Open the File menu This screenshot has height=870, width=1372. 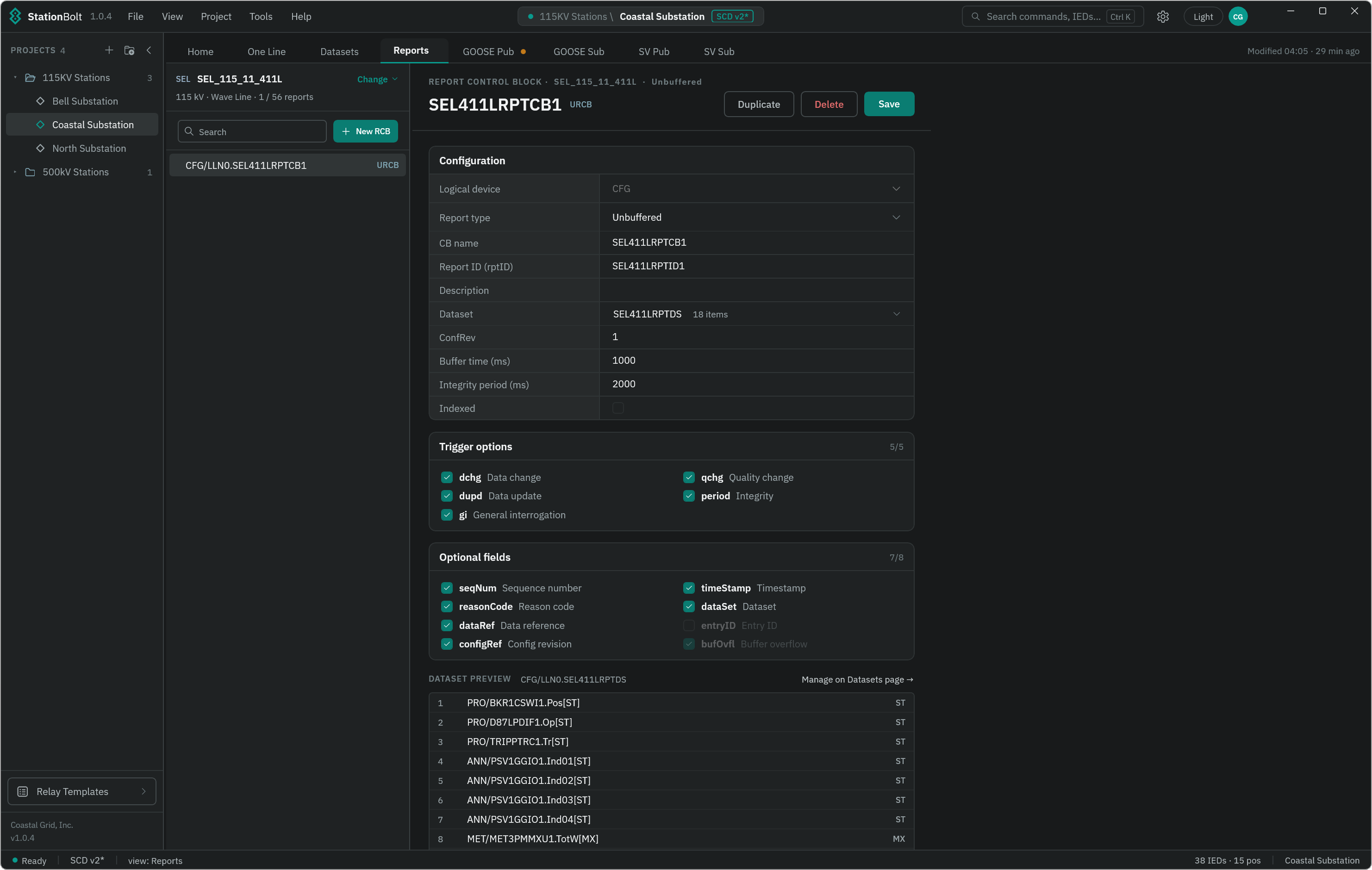[x=136, y=17]
